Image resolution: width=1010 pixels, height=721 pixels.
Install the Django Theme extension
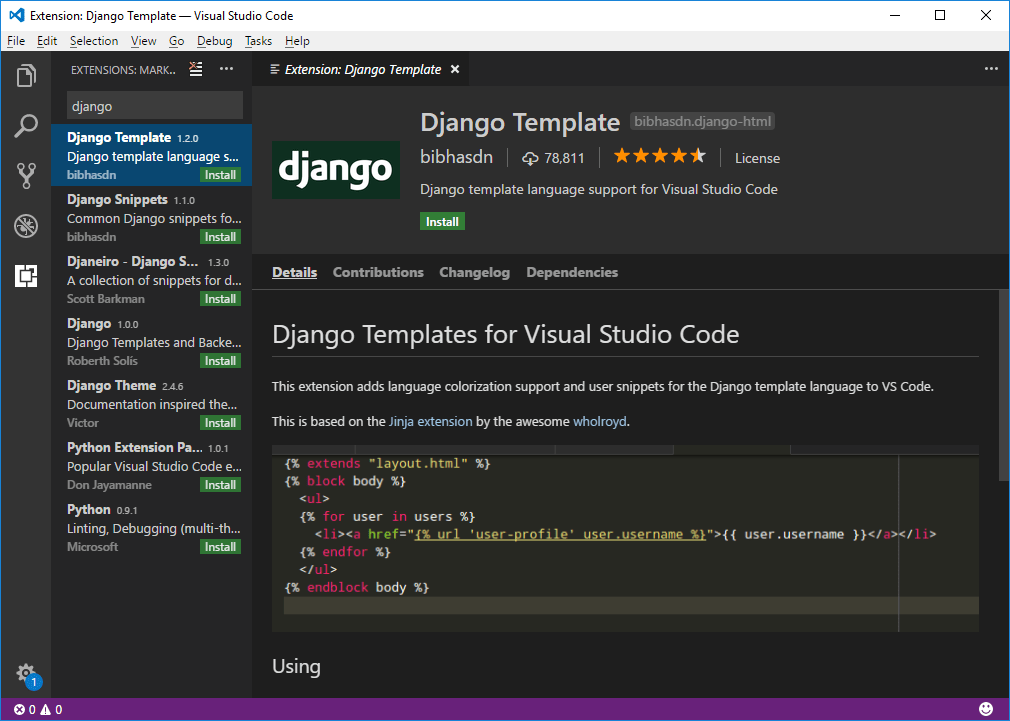coord(220,422)
